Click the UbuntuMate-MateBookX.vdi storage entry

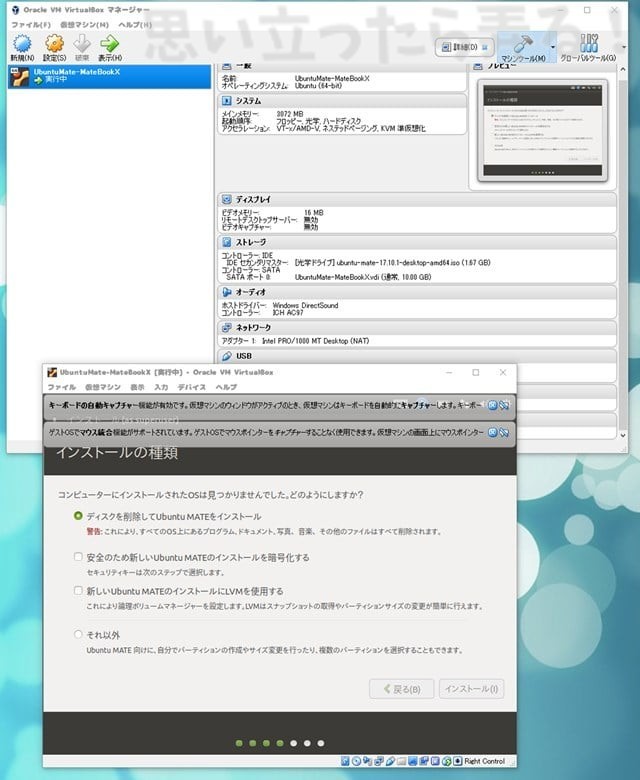point(363,277)
